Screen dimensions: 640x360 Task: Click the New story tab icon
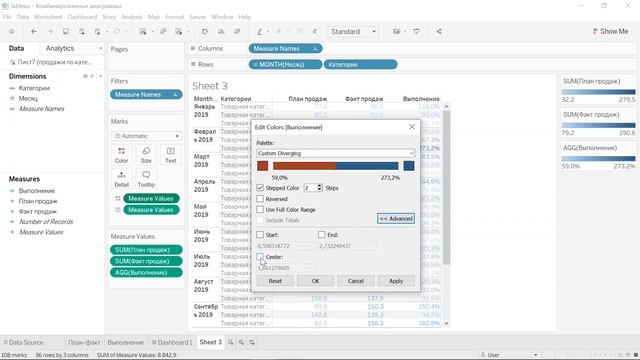(252, 342)
